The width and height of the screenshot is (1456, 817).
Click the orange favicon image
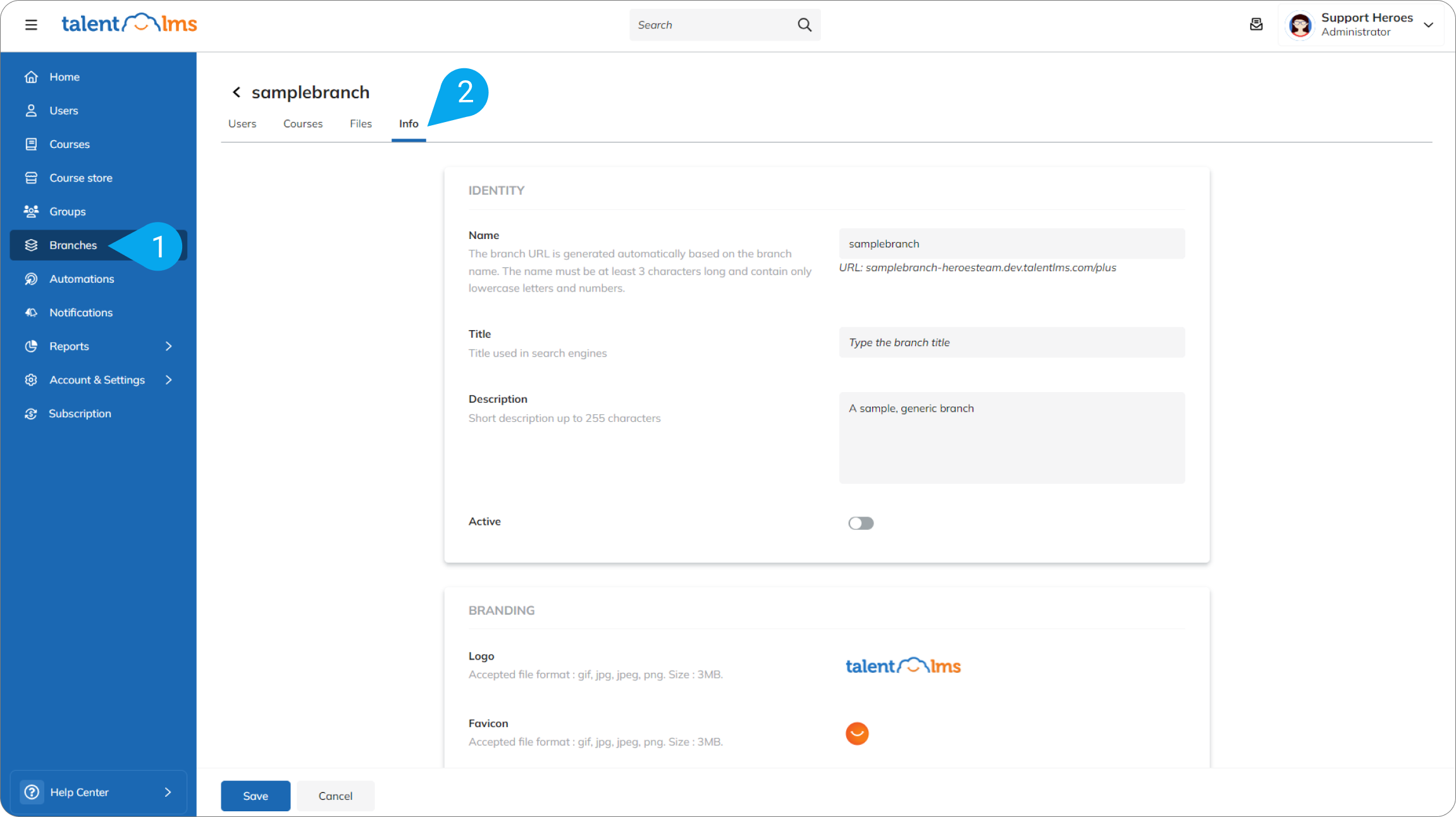(x=857, y=733)
